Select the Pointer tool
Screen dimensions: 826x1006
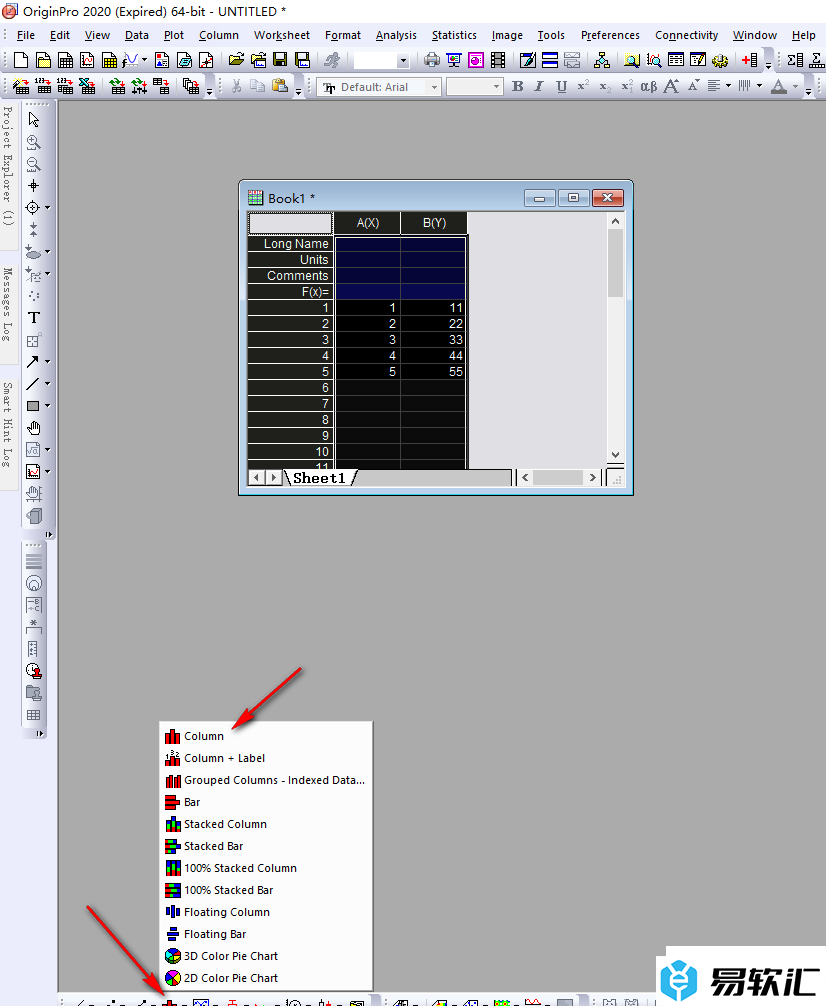[x=33, y=120]
